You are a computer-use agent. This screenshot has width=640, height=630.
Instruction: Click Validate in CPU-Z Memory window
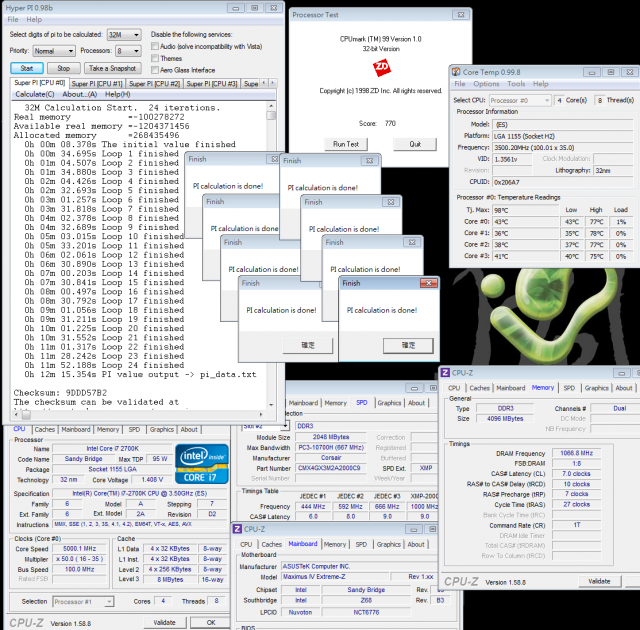click(599, 581)
